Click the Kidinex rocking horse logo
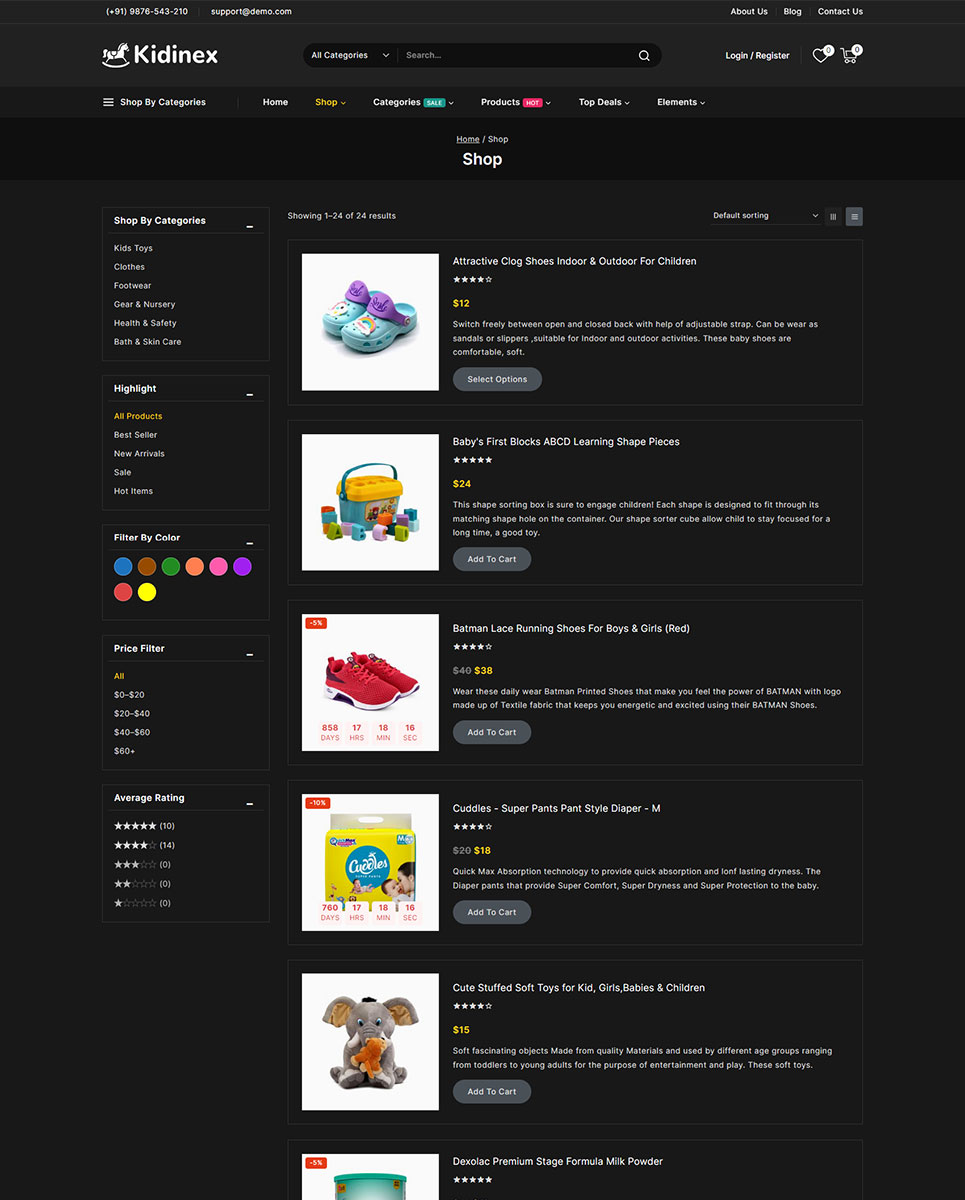Viewport: 965px width, 1200px height. pyautogui.click(x=160, y=55)
